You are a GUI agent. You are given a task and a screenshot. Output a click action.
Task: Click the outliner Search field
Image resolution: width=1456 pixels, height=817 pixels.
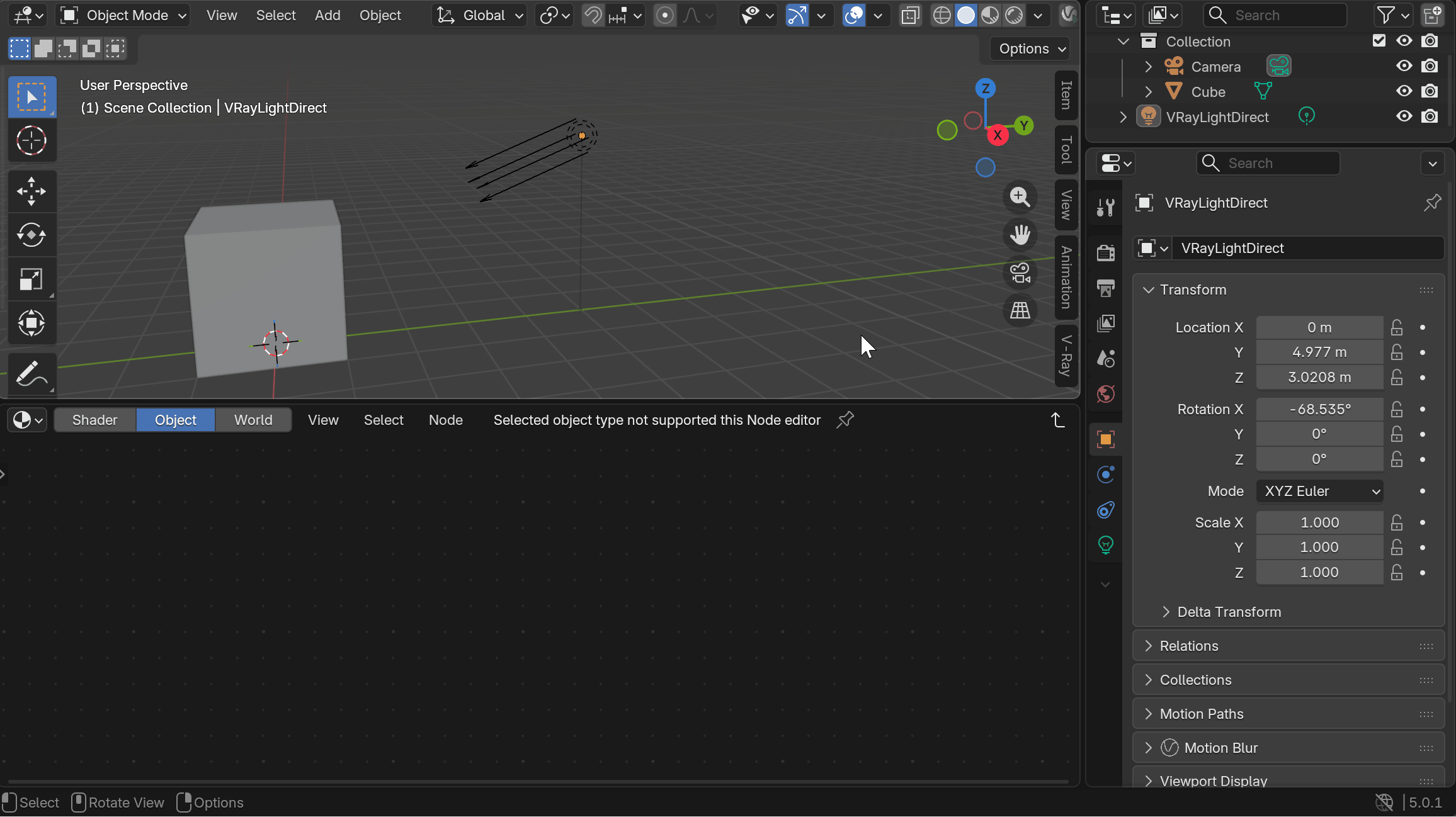(x=1275, y=15)
